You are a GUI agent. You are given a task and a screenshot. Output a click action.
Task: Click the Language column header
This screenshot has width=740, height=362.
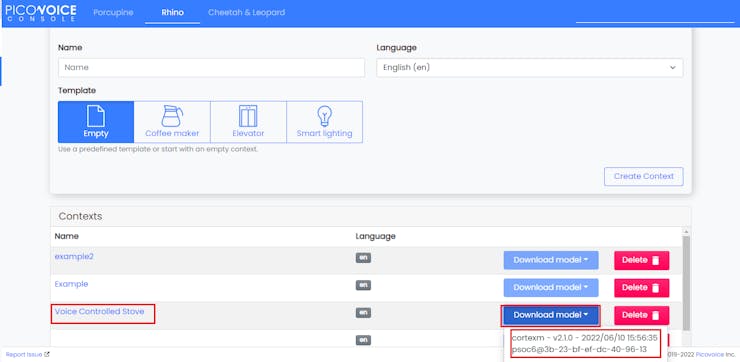click(x=375, y=236)
